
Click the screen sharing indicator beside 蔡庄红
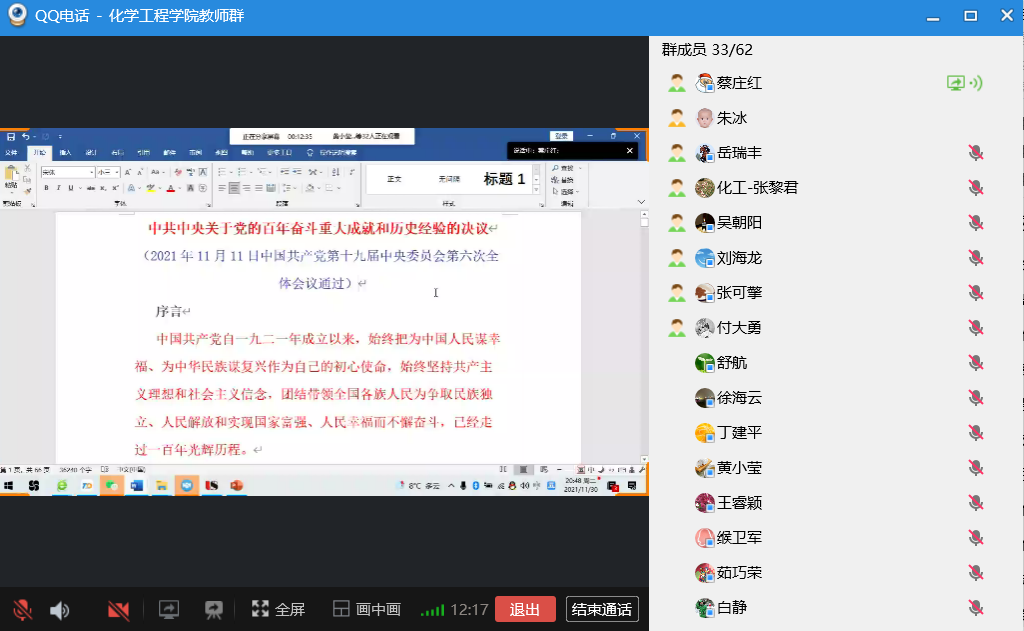point(956,83)
